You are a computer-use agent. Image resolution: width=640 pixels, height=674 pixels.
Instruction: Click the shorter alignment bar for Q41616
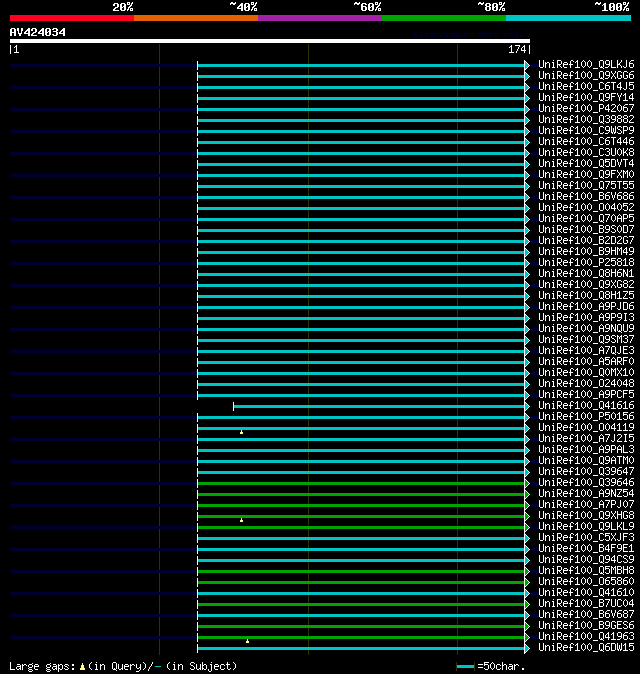pos(379,407)
